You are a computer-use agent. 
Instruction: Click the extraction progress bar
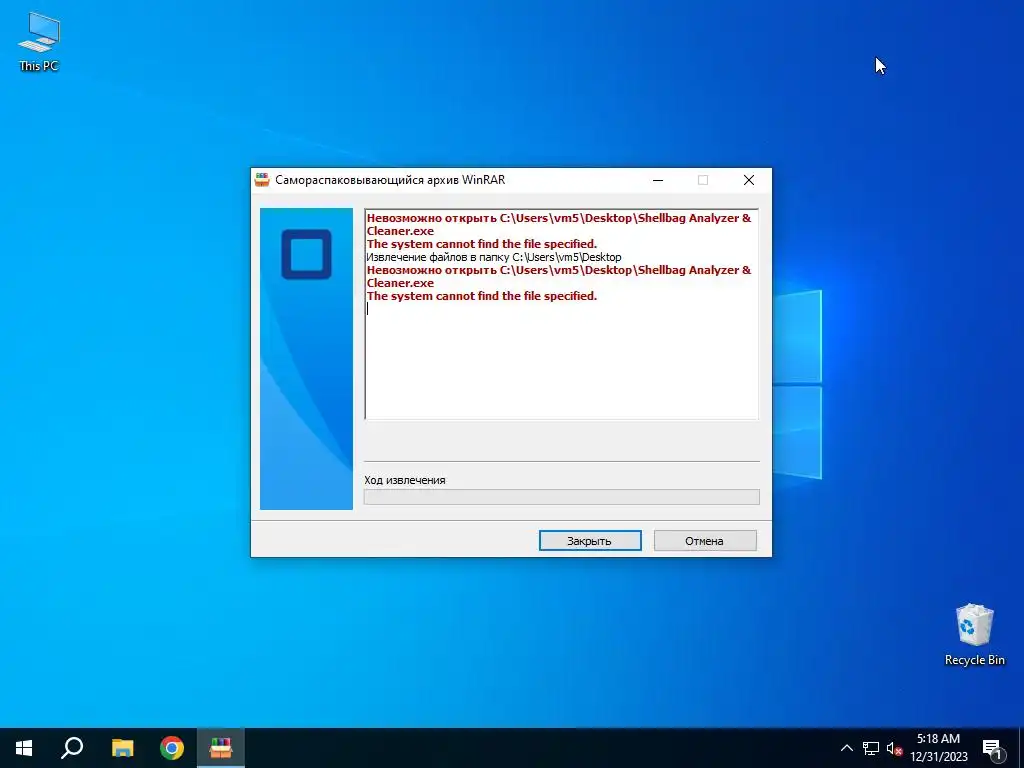[562, 497]
